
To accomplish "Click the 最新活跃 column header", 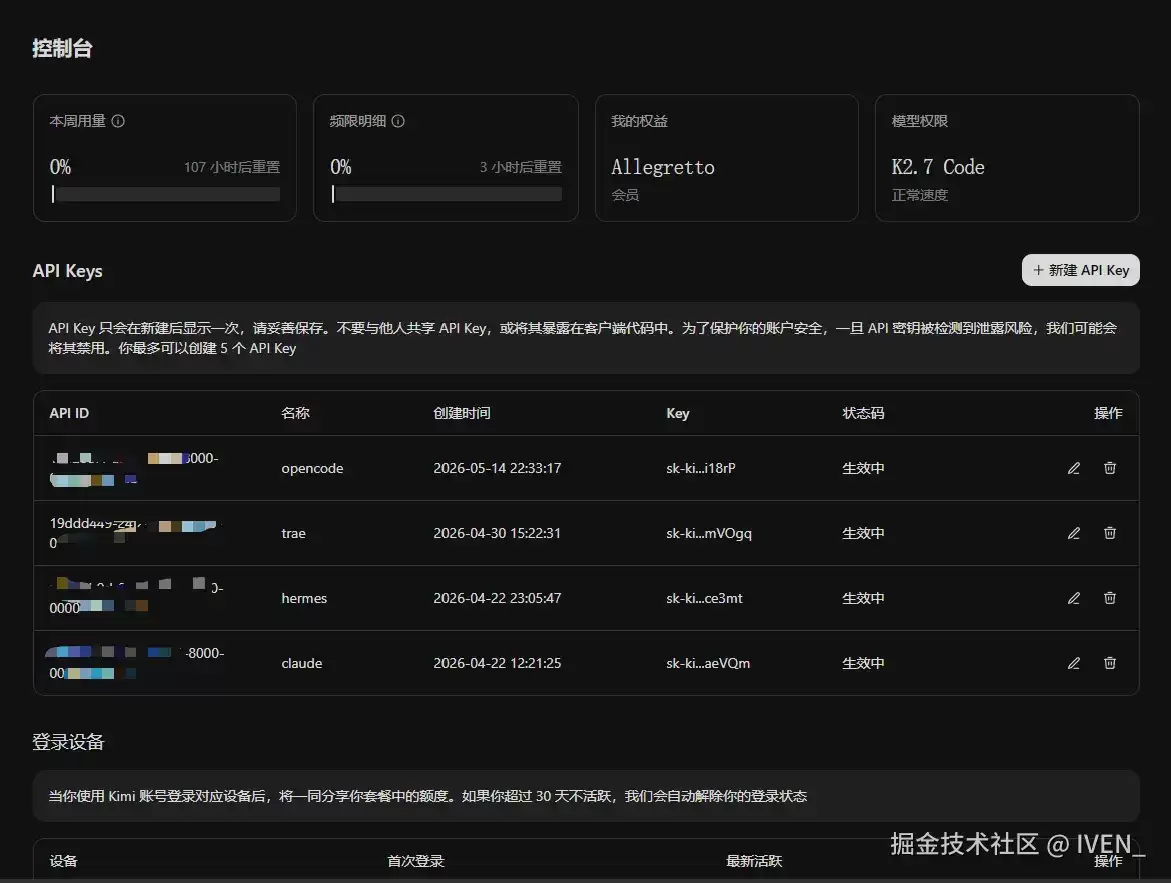I will pyautogui.click(x=754, y=861).
